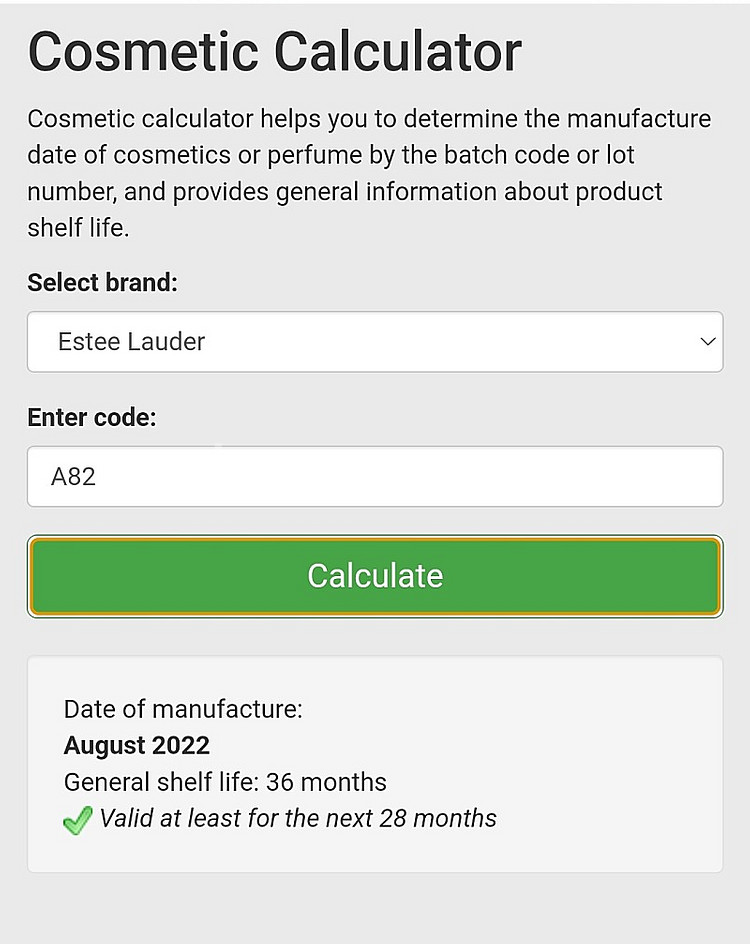Click the words shelf life in description
This screenshot has width=750, height=944.
click(76, 228)
